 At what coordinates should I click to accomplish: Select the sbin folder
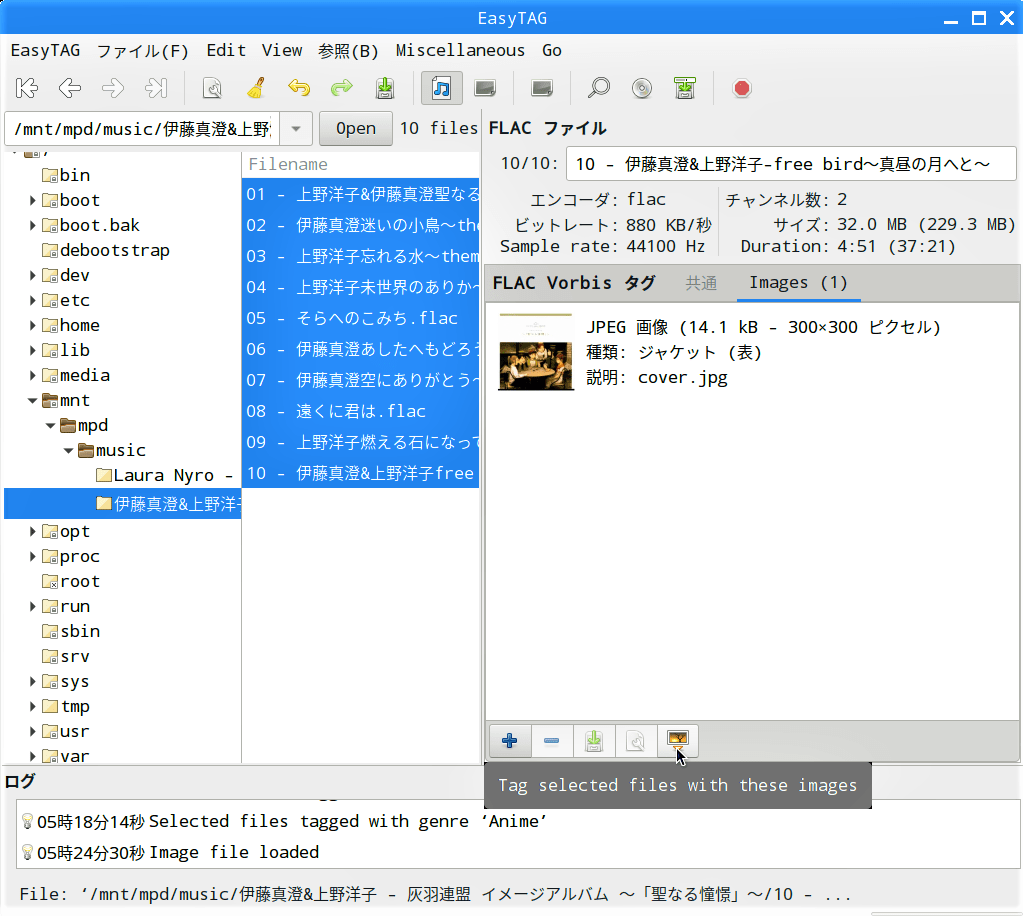(71, 632)
